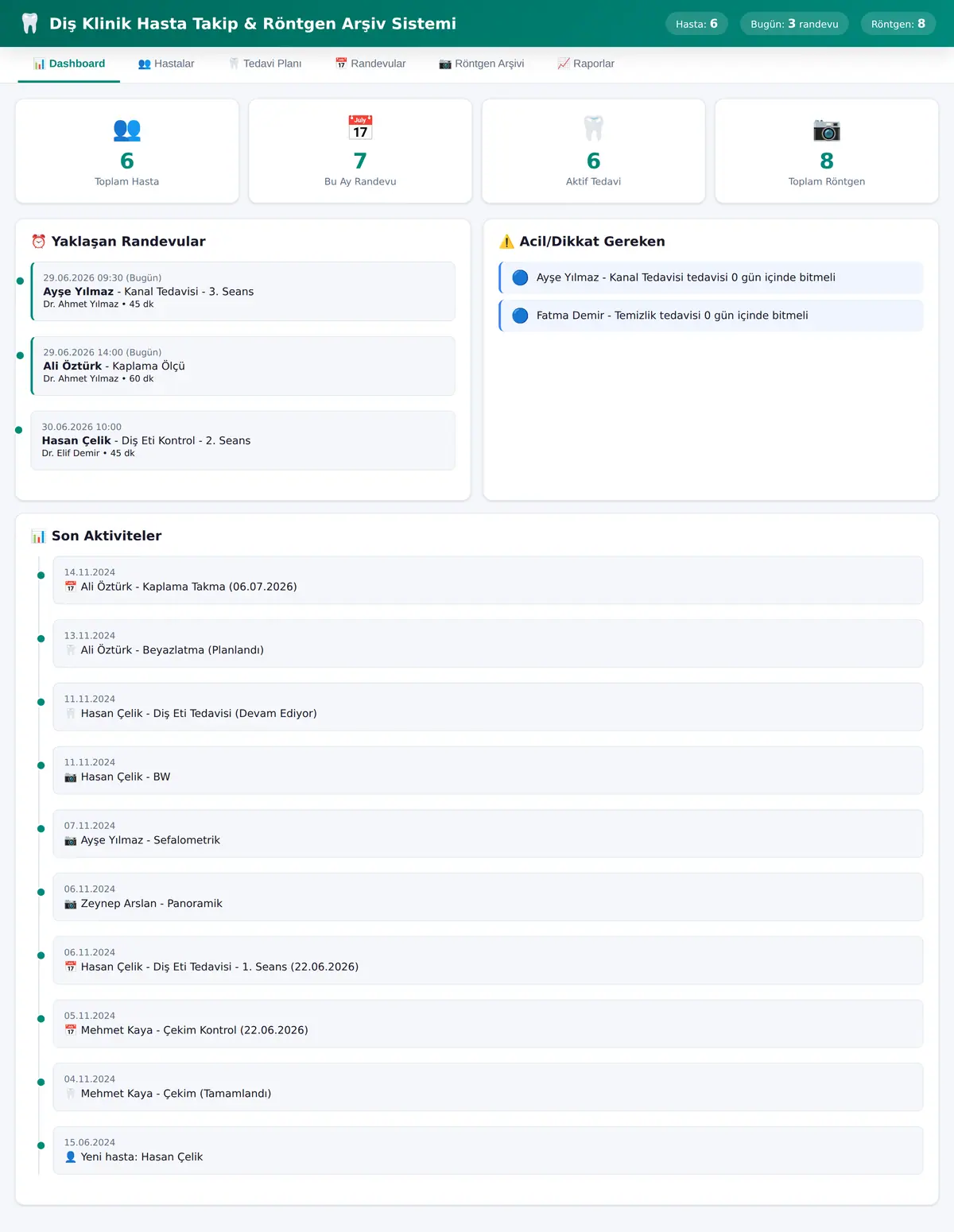Switch to the Hastalar tab
The image size is (954, 1232).
(x=166, y=64)
